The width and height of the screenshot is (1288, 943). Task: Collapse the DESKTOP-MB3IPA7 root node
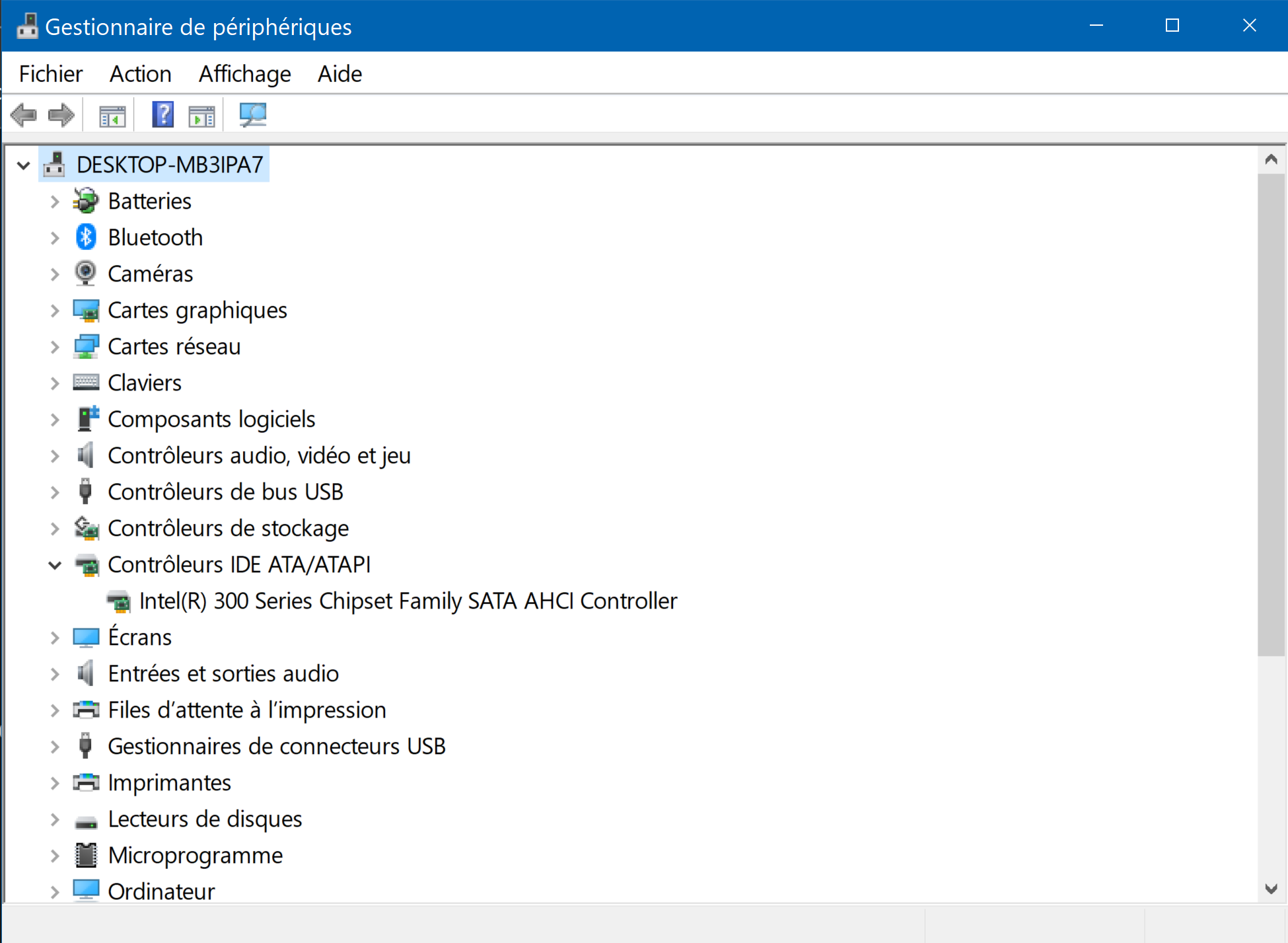click(24, 165)
